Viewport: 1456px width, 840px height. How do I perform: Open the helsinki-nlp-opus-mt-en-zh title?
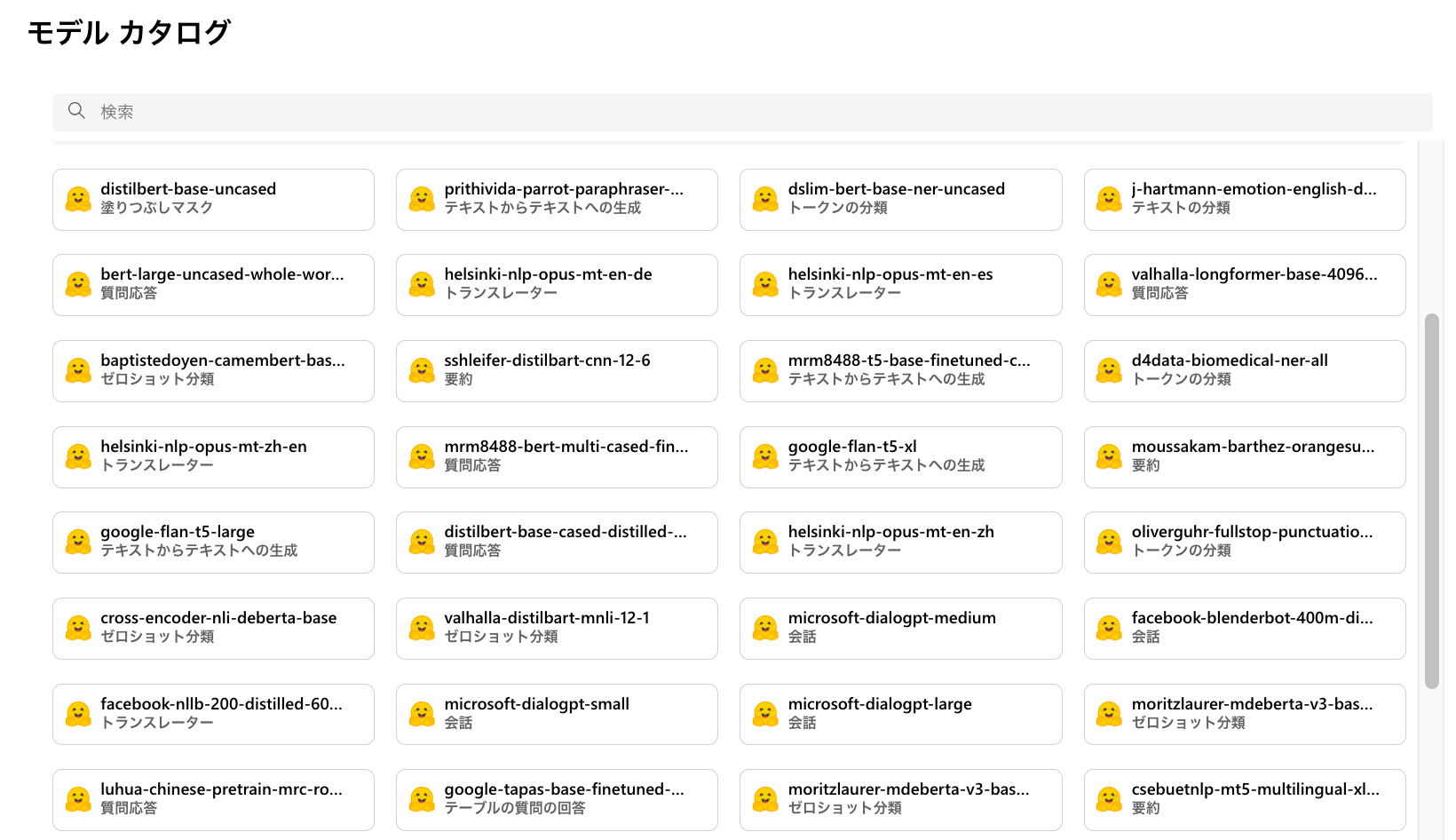890,532
